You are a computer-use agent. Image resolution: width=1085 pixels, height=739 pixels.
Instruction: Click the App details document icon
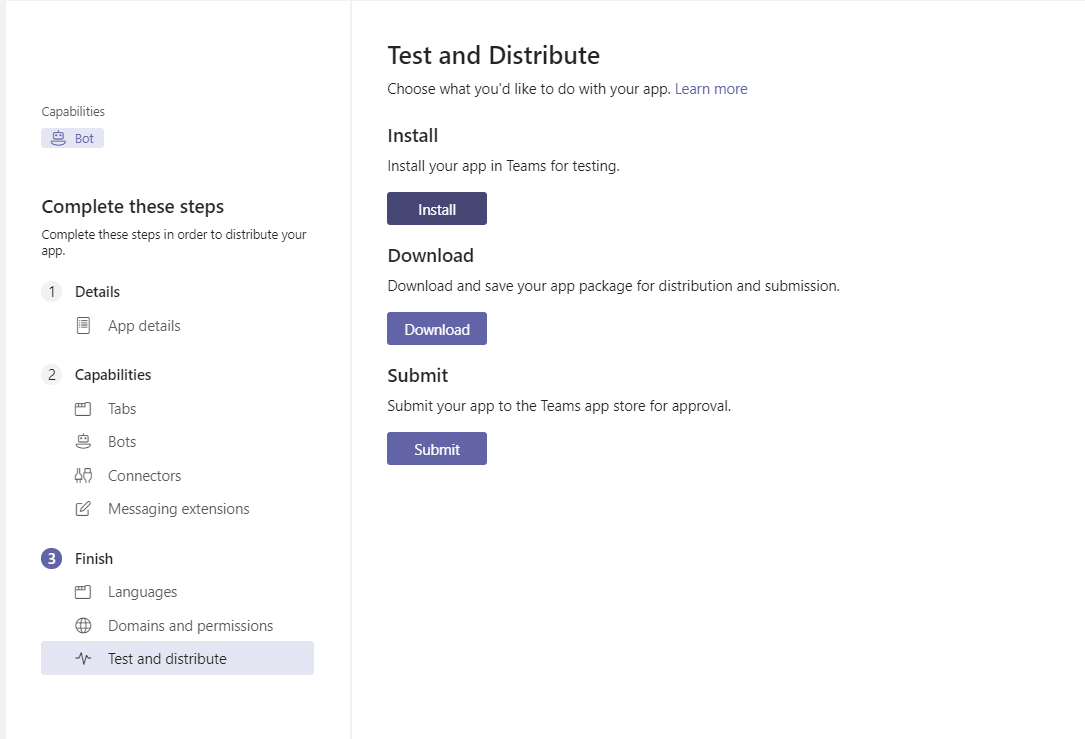[84, 326]
